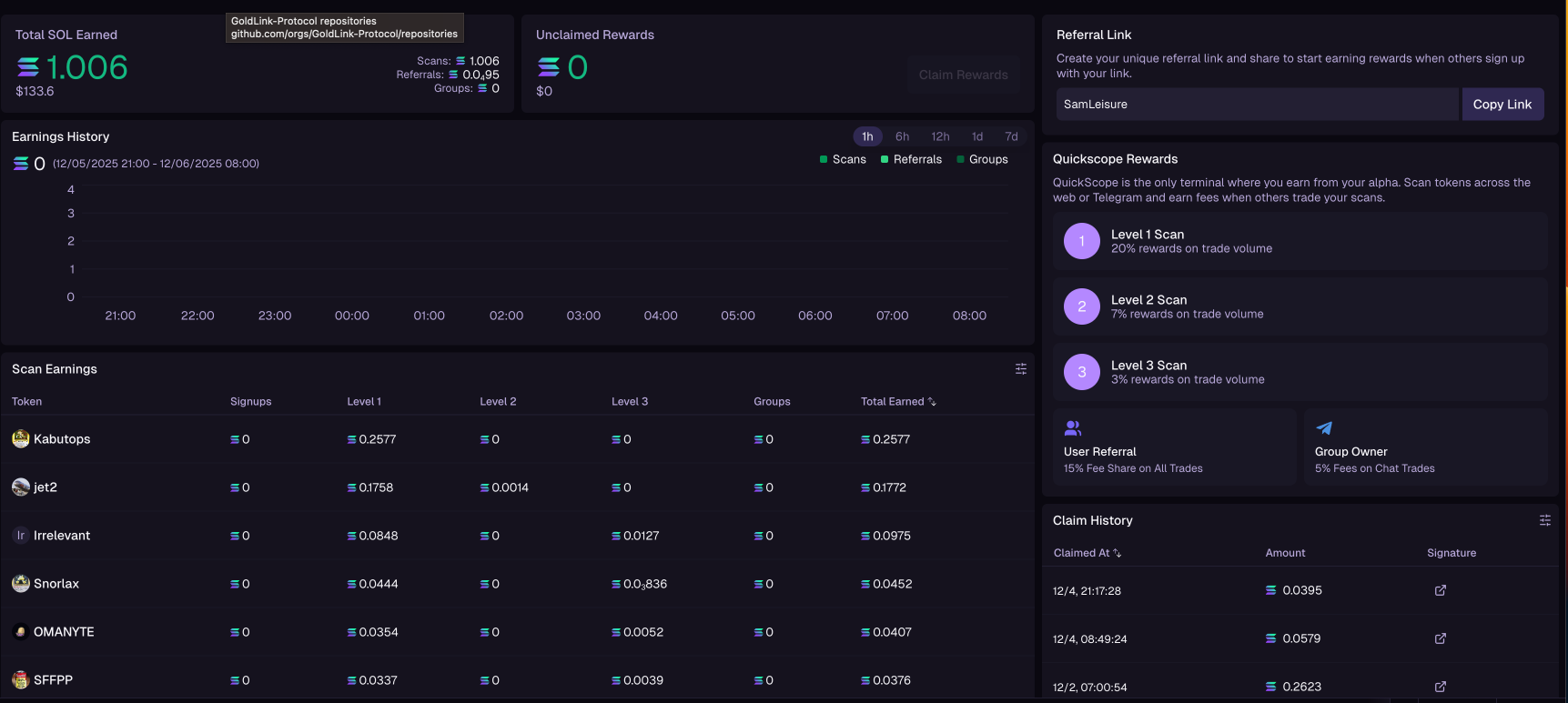The height and width of the screenshot is (703, 1568).
Task: Open signature link for the 0.2623 claim
Action: [x=1440, y=687]
